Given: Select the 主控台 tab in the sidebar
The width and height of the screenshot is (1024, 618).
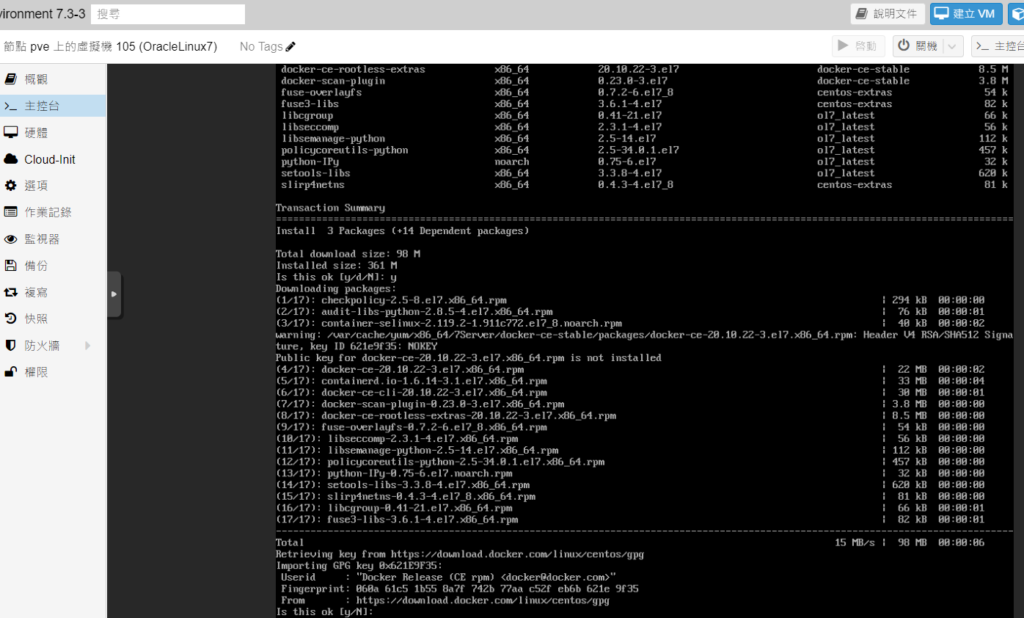Looking at the screenshot, I should (x=42, y=106).
